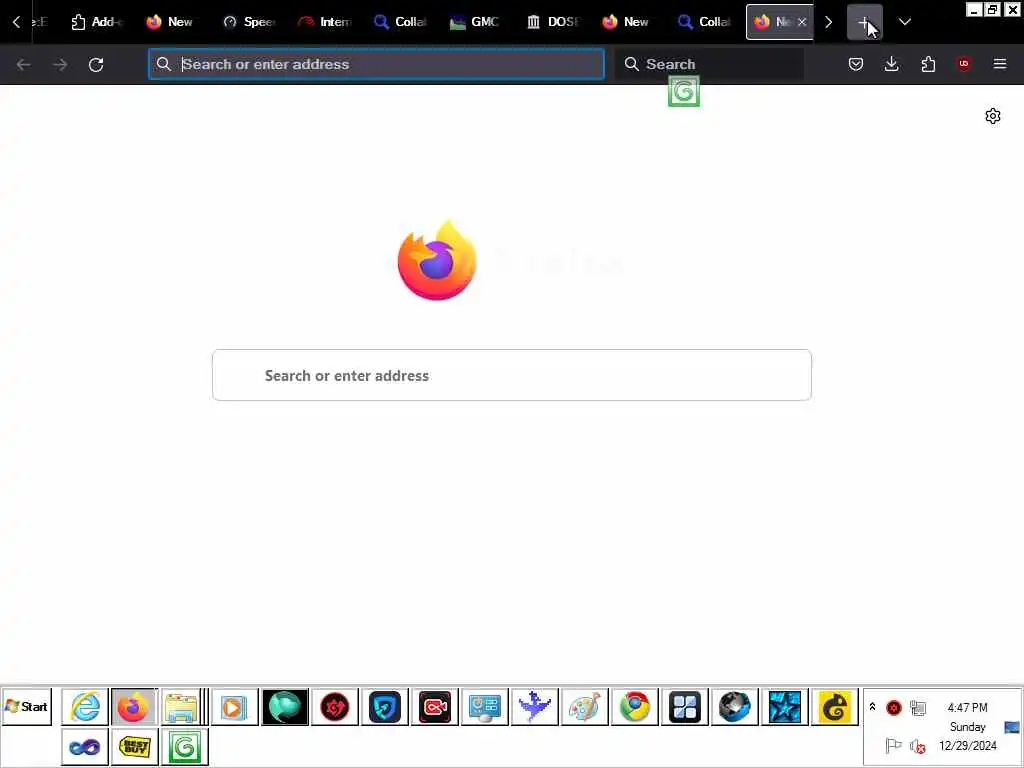Click the Firefox logo on the page
The height and width of the screenshot is (768, 1024).
pyautogui.click(x=437, y=261)
